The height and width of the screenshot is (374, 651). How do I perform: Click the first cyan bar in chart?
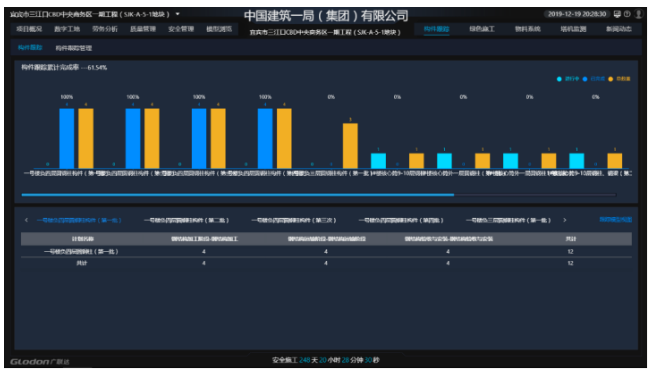click(x=378, y=161)
